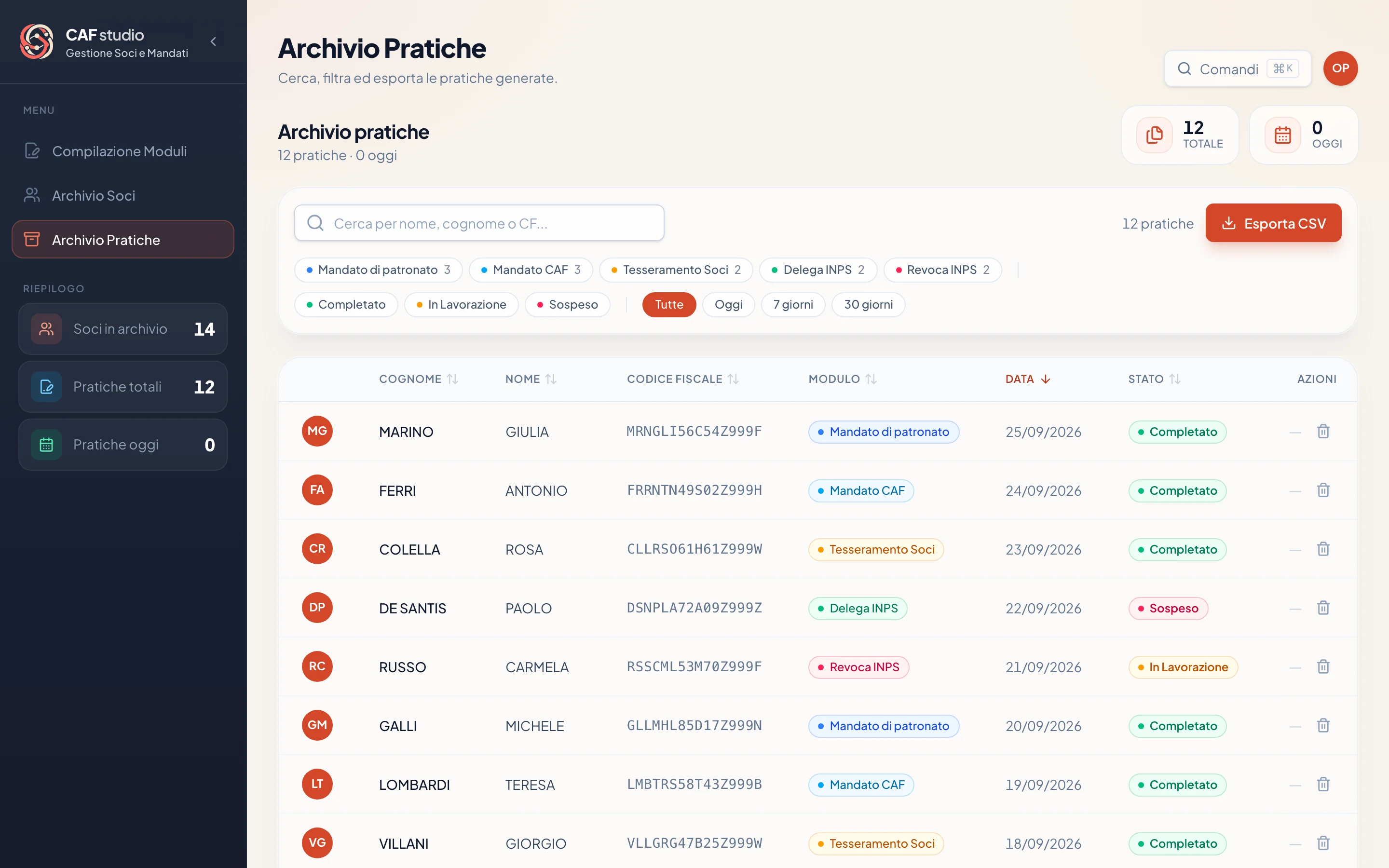Sort table by Modulo column
This screenshot has width=1389, height=868.
tap(843, 379)
